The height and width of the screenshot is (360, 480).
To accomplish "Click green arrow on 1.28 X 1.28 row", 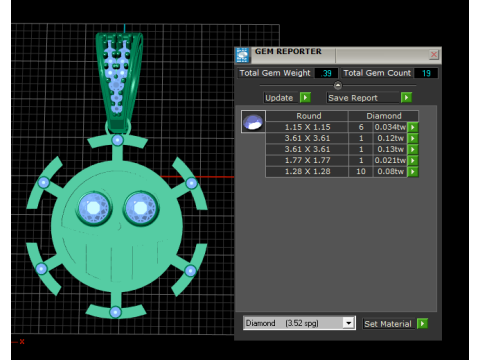I will pyautogui.click(x=413, y=171).
